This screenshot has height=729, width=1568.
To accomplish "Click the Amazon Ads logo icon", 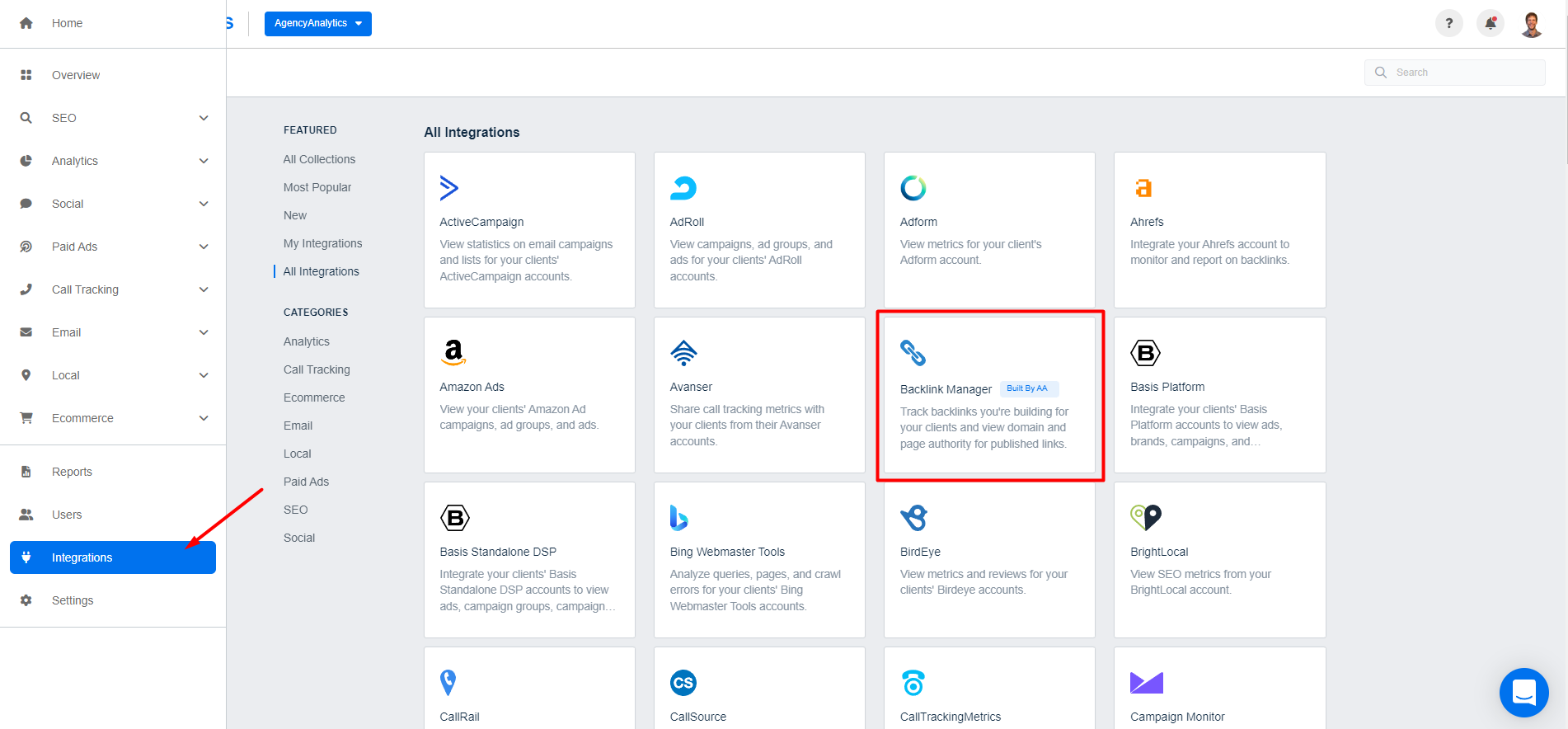I will pyautogui.click(x=453, y=353).
